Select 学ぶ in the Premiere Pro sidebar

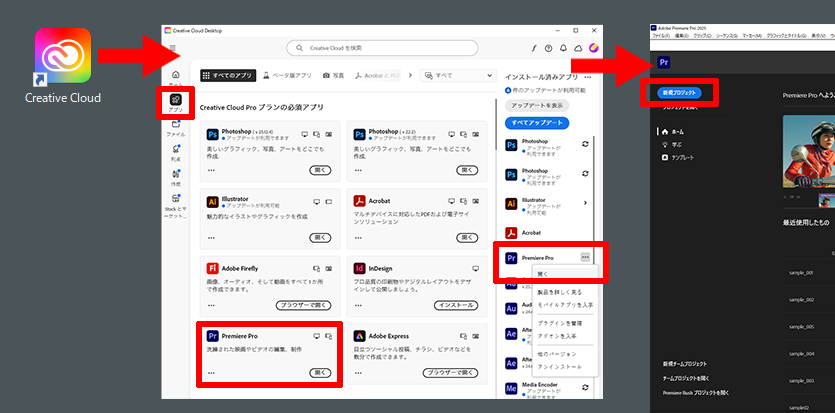(672, 144)
